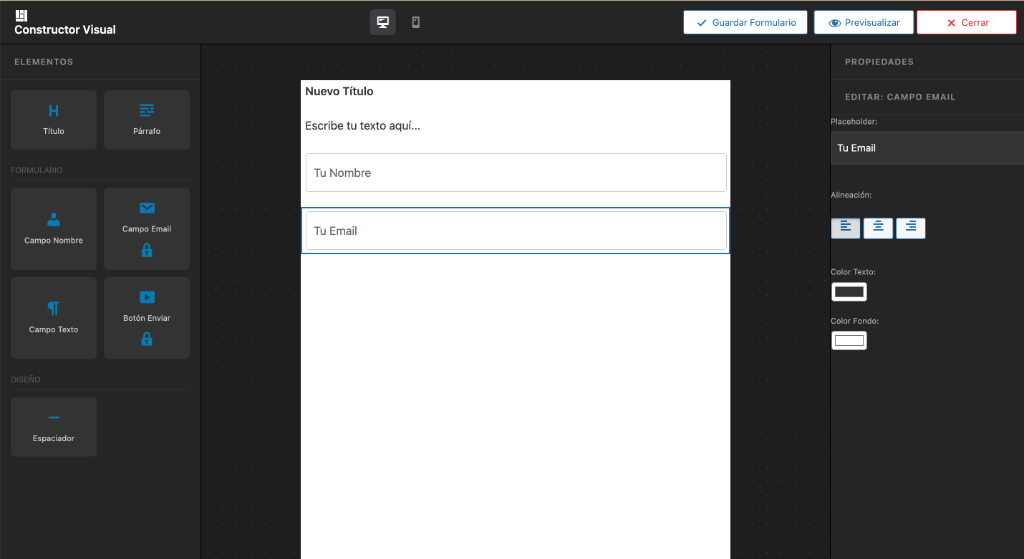Click Guardar Formulario button
The height and width of the screenshot is (559, 1024).
pyautogui.click(x=745, y=22)
